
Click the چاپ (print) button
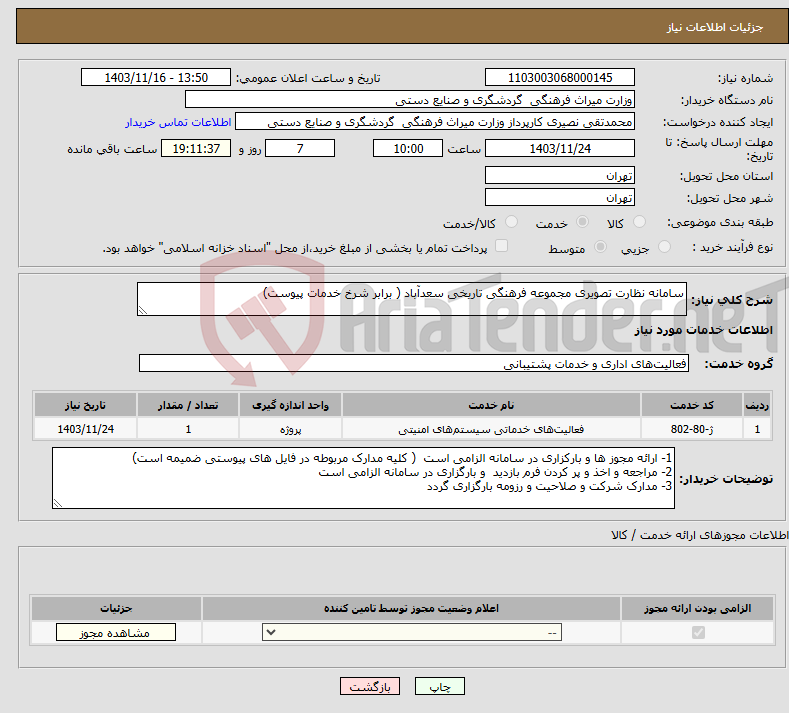(439, 686)
